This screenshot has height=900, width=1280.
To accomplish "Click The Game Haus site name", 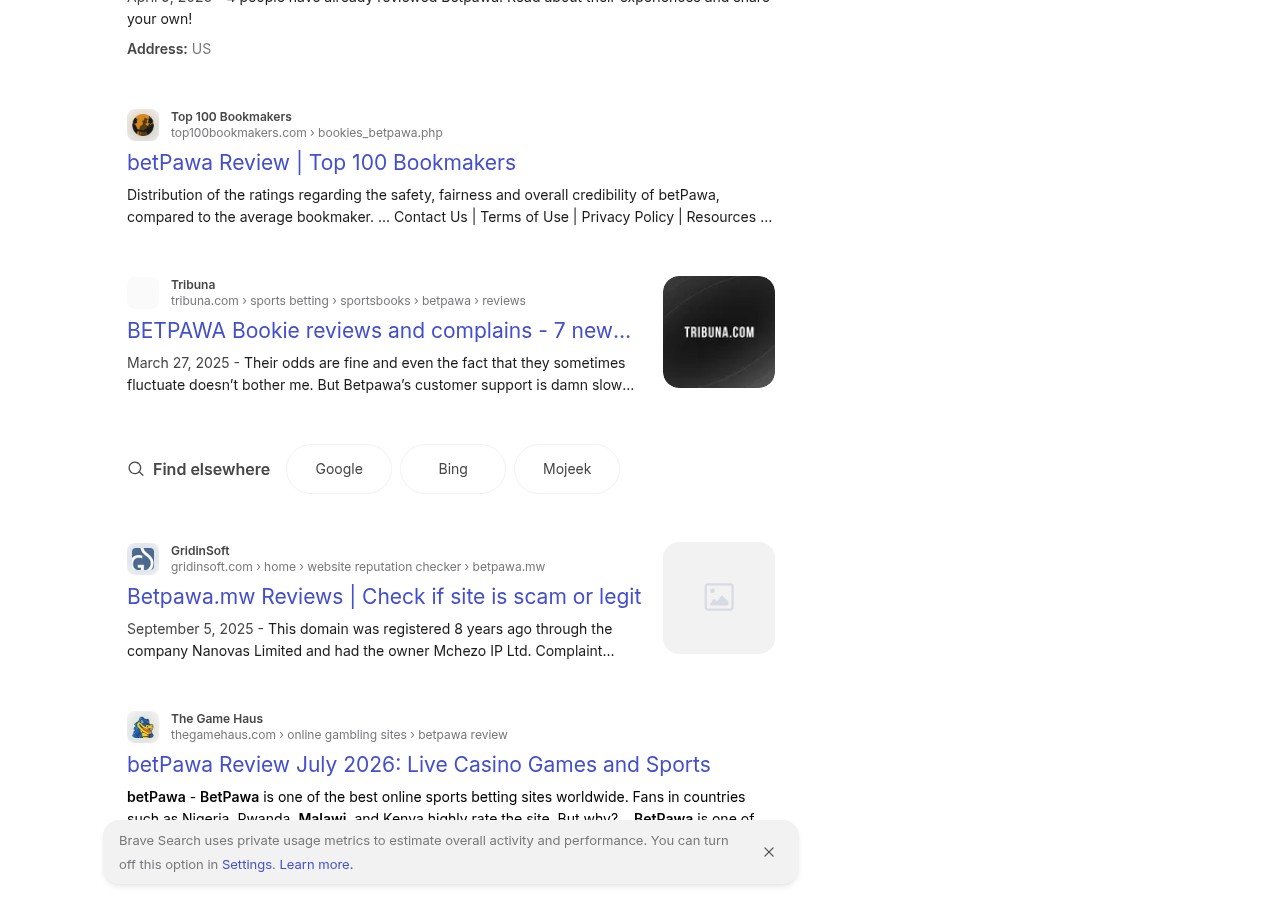I will coord(217,719).
